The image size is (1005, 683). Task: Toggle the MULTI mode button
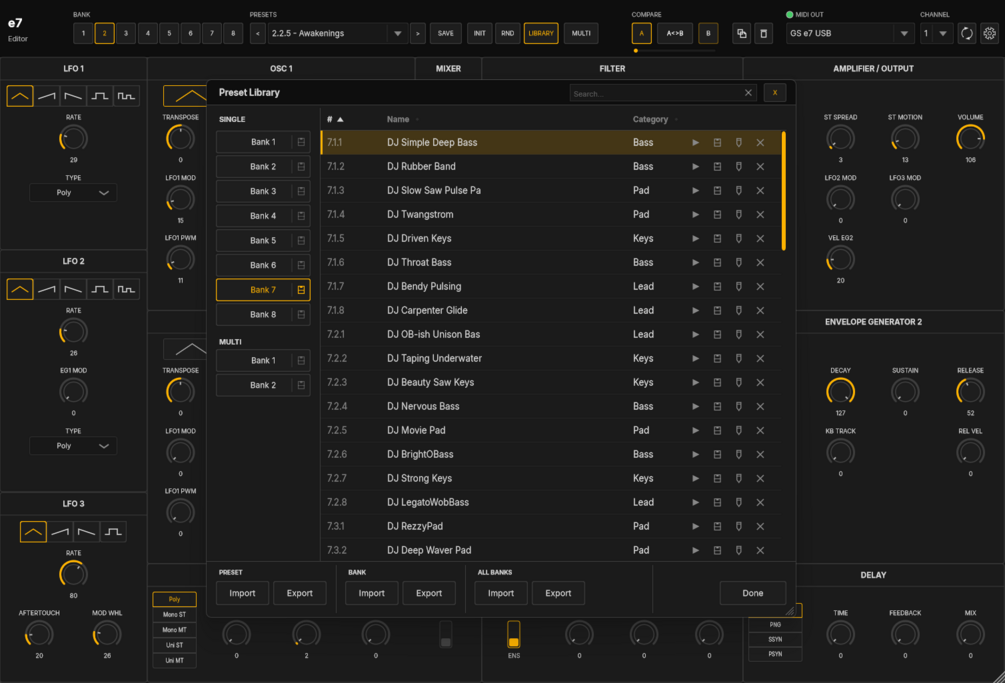click(x=581, y=33)
